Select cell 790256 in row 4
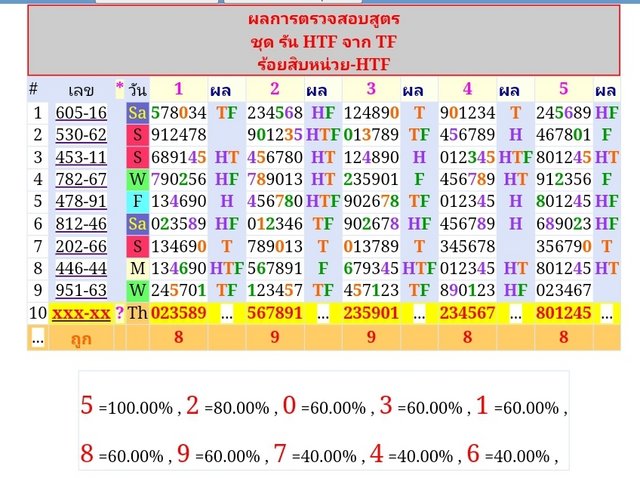The height and width of the screenshot is (478, 640). click(x=178, y=180)
